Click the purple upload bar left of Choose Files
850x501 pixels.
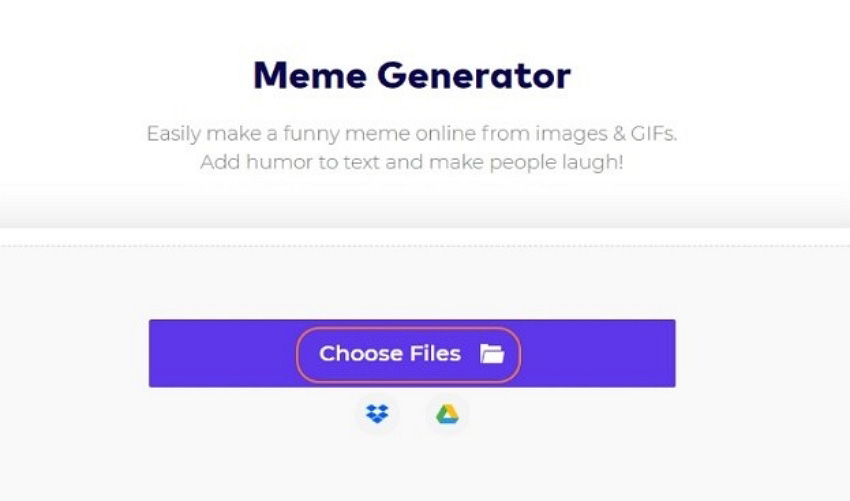tap(222, 354)
